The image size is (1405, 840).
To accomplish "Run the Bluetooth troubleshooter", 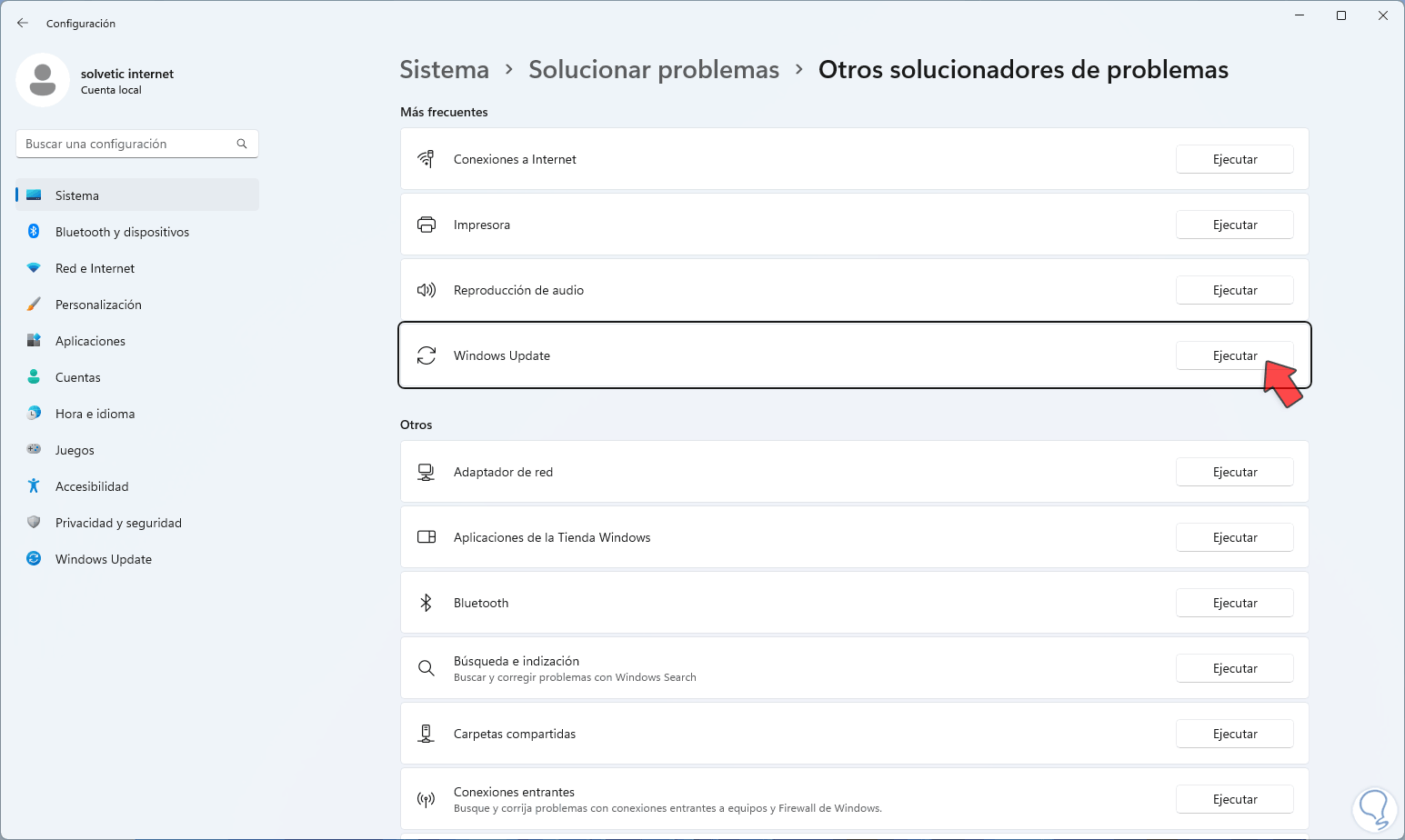I will pyautogui.click(x=1234, y=603).
